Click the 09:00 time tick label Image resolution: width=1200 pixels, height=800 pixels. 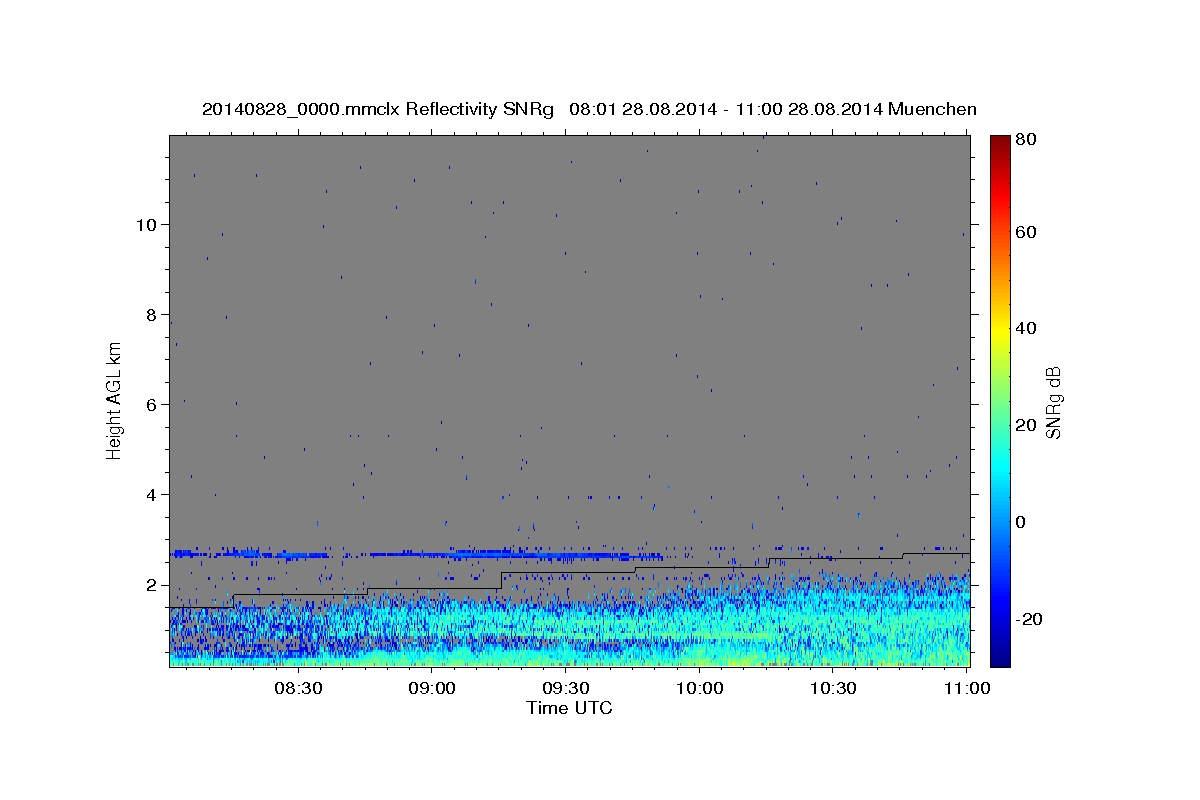pyautogui.click(x=432, y=688)
